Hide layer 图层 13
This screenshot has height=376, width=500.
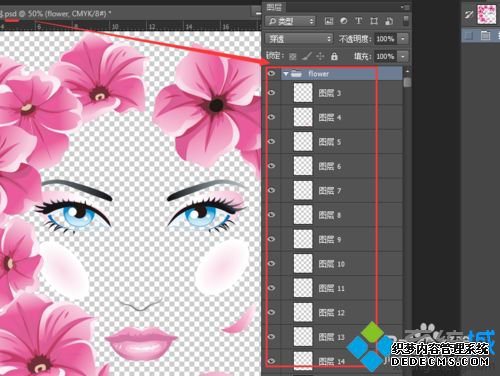(272, 337)
